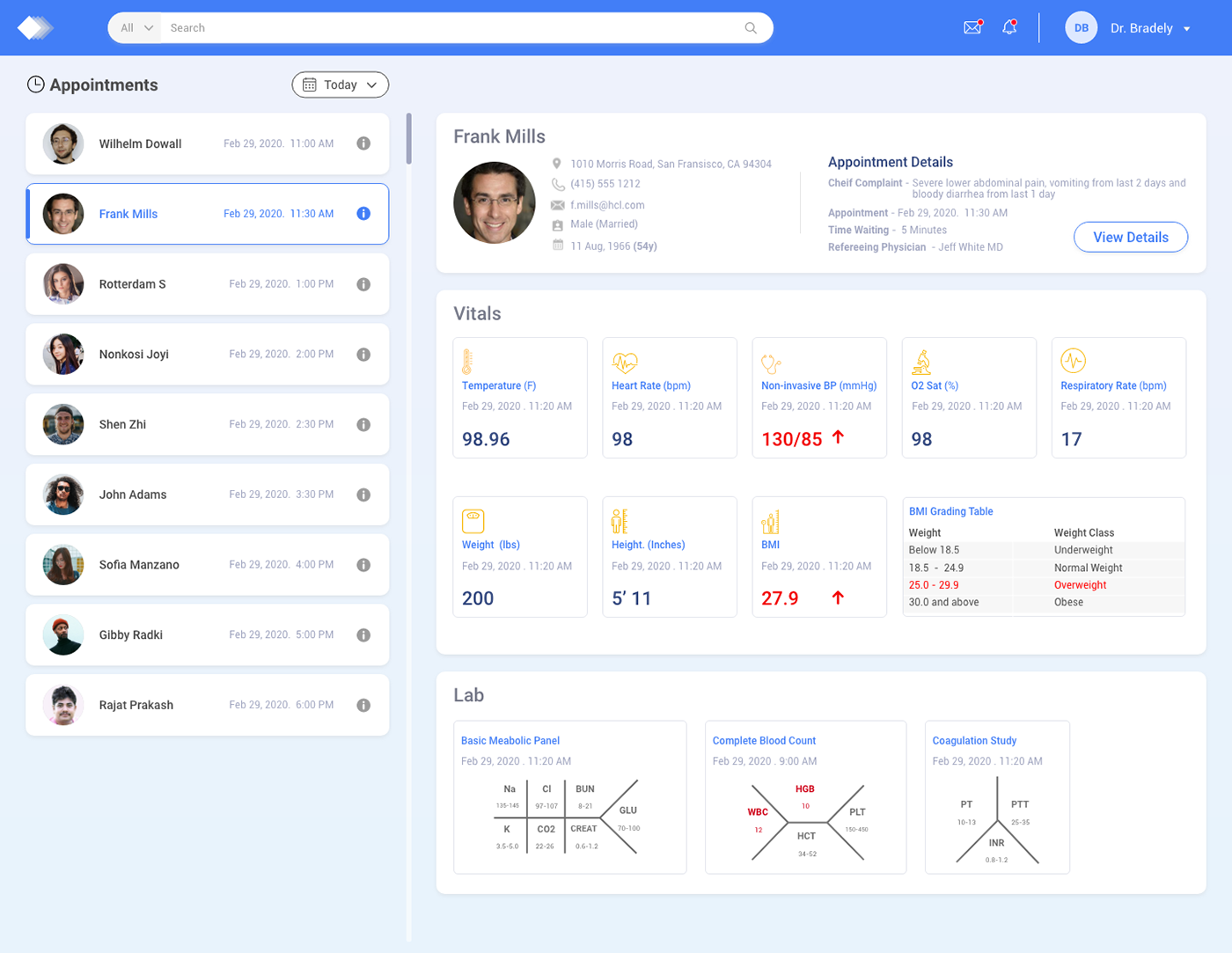Click the Heart Rate (bpm) label
The image size is (1232, 953).
coord(651,385)
